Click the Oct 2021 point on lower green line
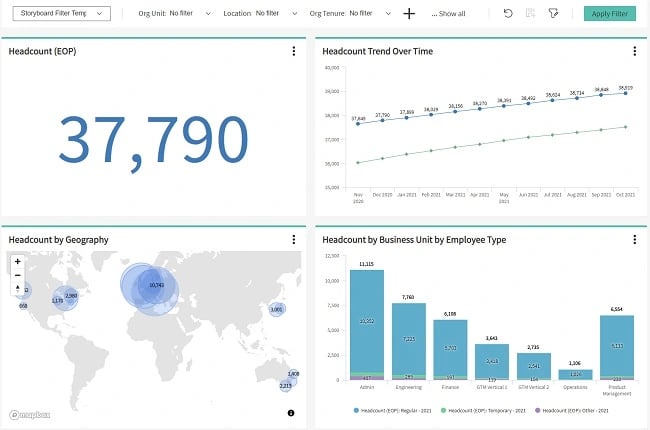Viewport: 650px width, 430px height. point(626,127)
